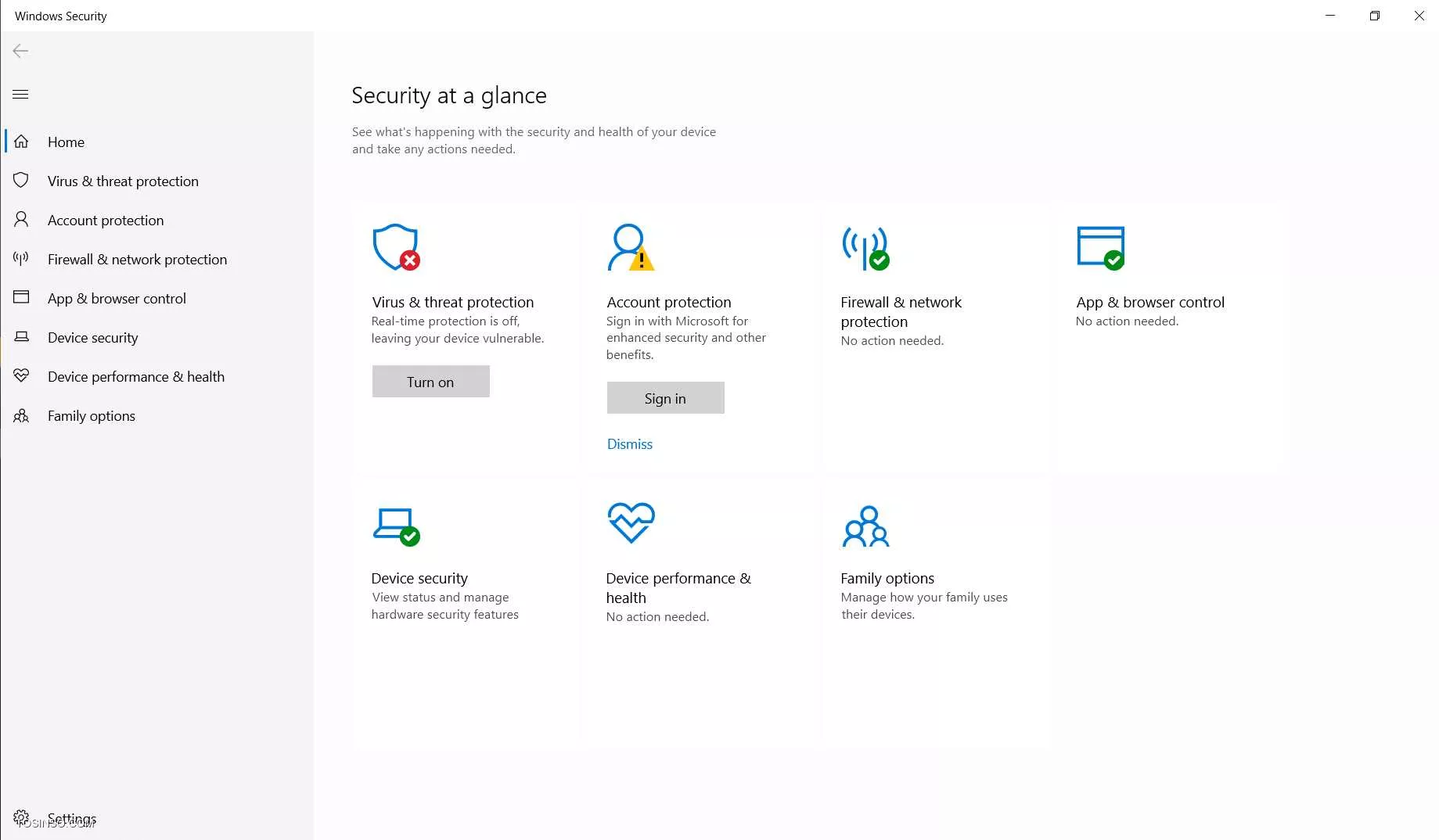Restore down the Windows Security window

pos(1375,16)
